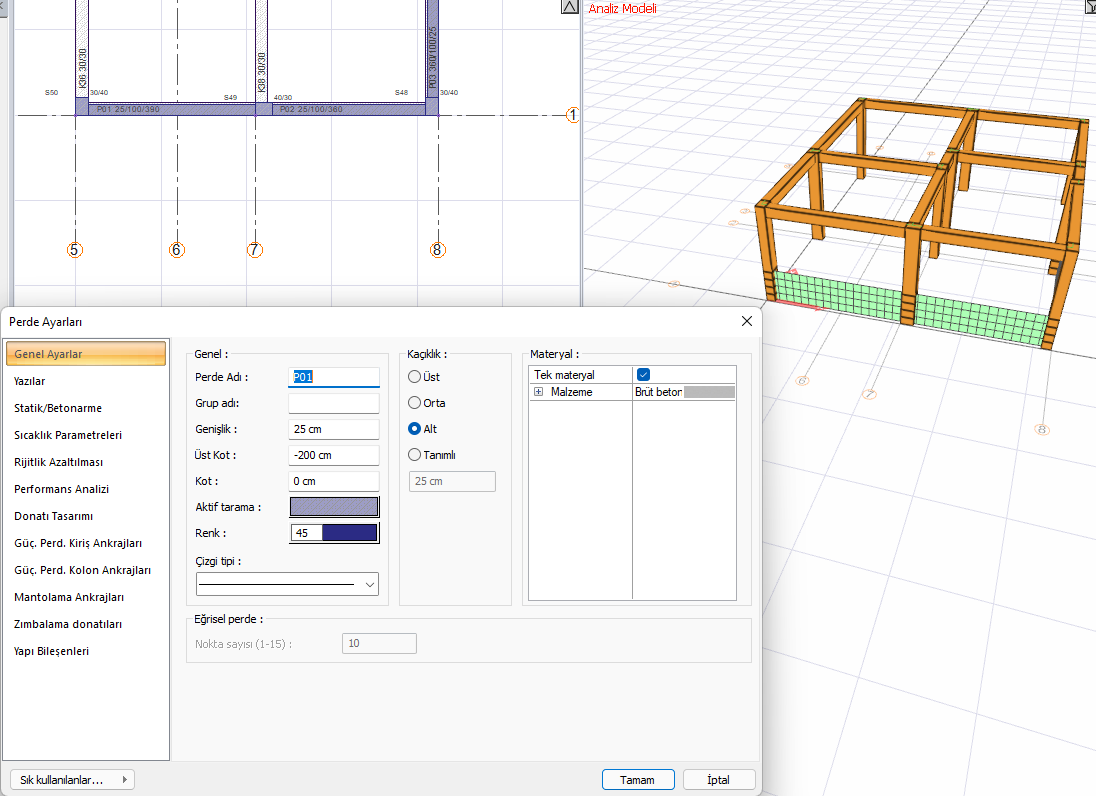The image size is (1096, 796).
Task: Select the P02 25/100/360 wall label
Action: (x=311, y=110)
